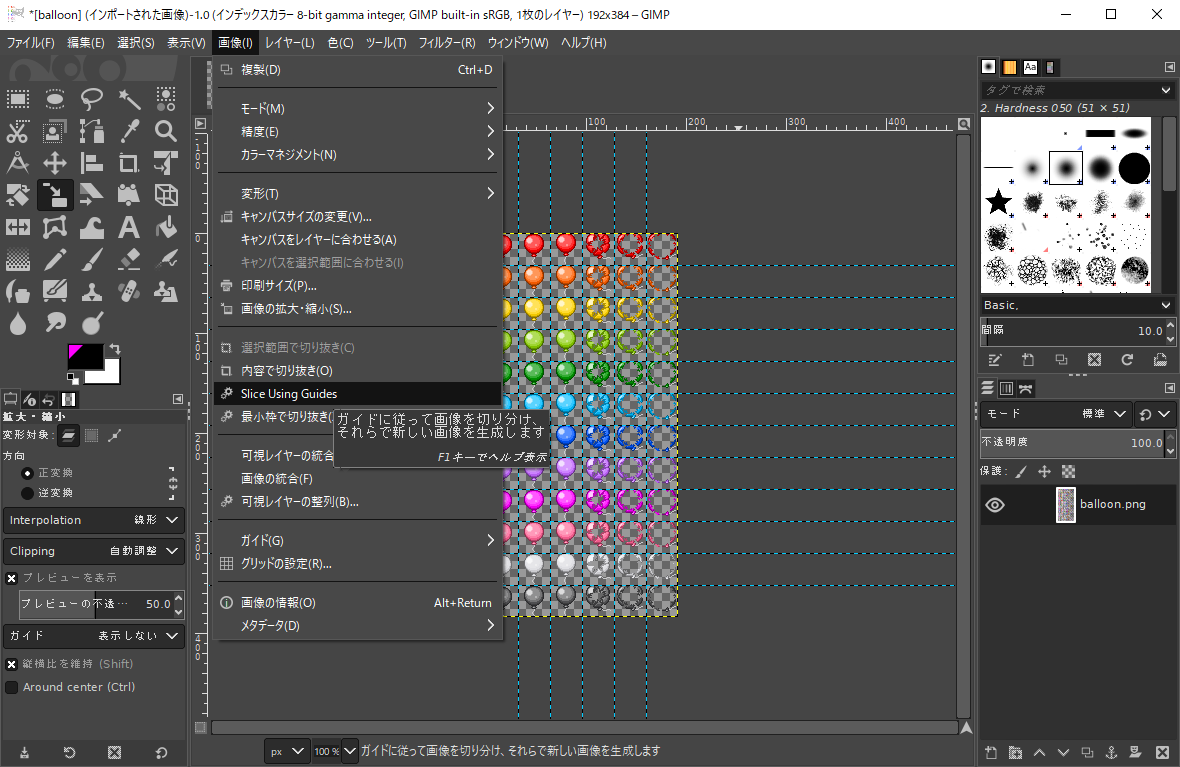Choose Slice Using Guides menu item
Screen dimensions: 1180x767
[290, 393]
